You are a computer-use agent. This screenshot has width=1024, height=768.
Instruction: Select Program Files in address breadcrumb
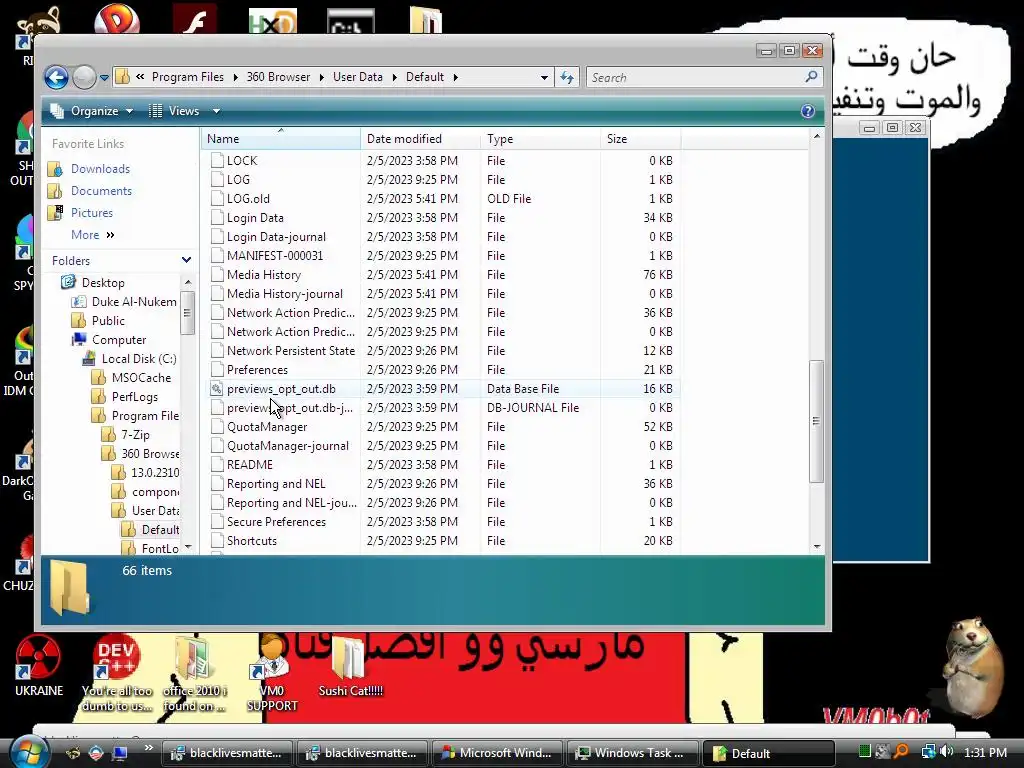click(x=188, y=77)
